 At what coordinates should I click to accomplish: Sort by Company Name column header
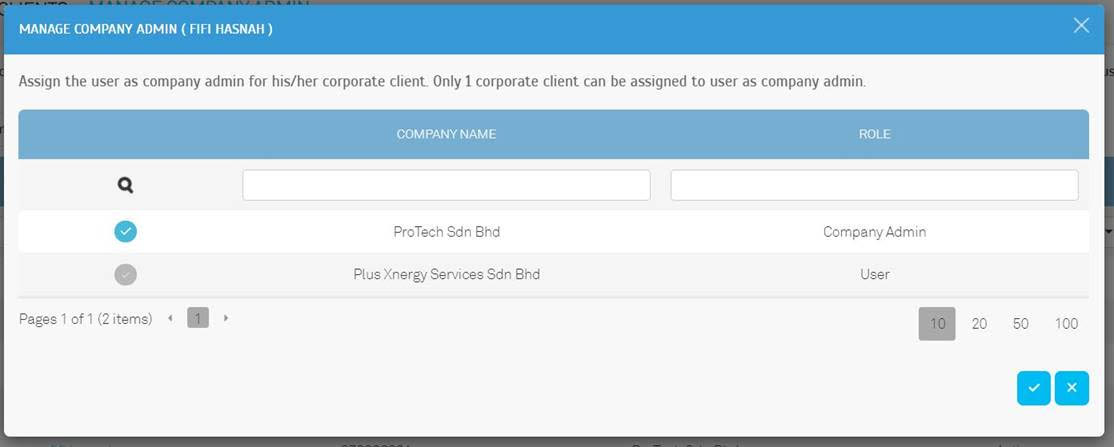click(x=446, y=134)
